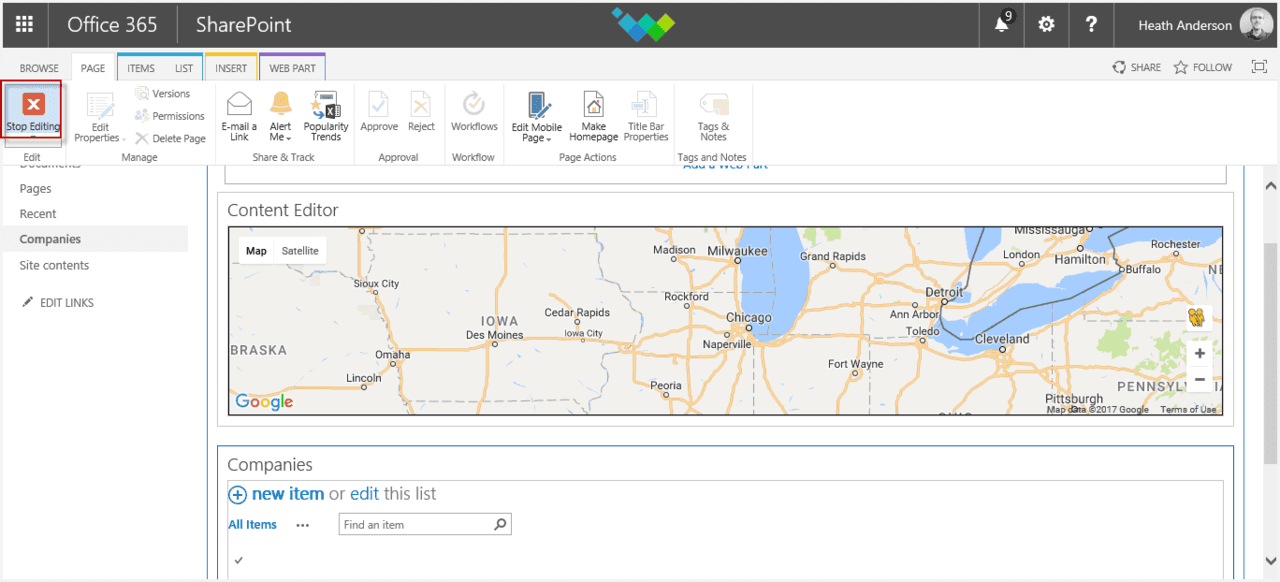This screenshot has height=582, width=1280.
Task: Open Edit Properties in the ribbon
Action: (101, 118)
